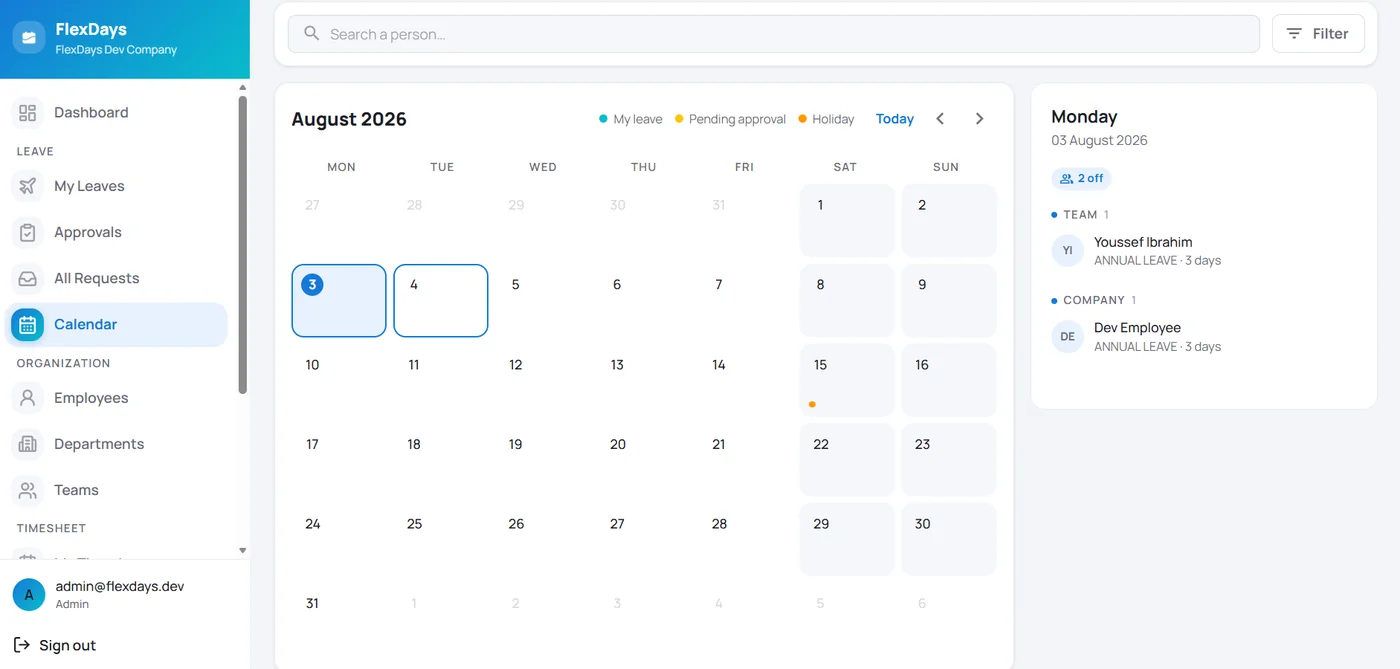Click Youssef Ibrahim's YI avatar
Screen dimensions: 1400x669
(1067, 250)
